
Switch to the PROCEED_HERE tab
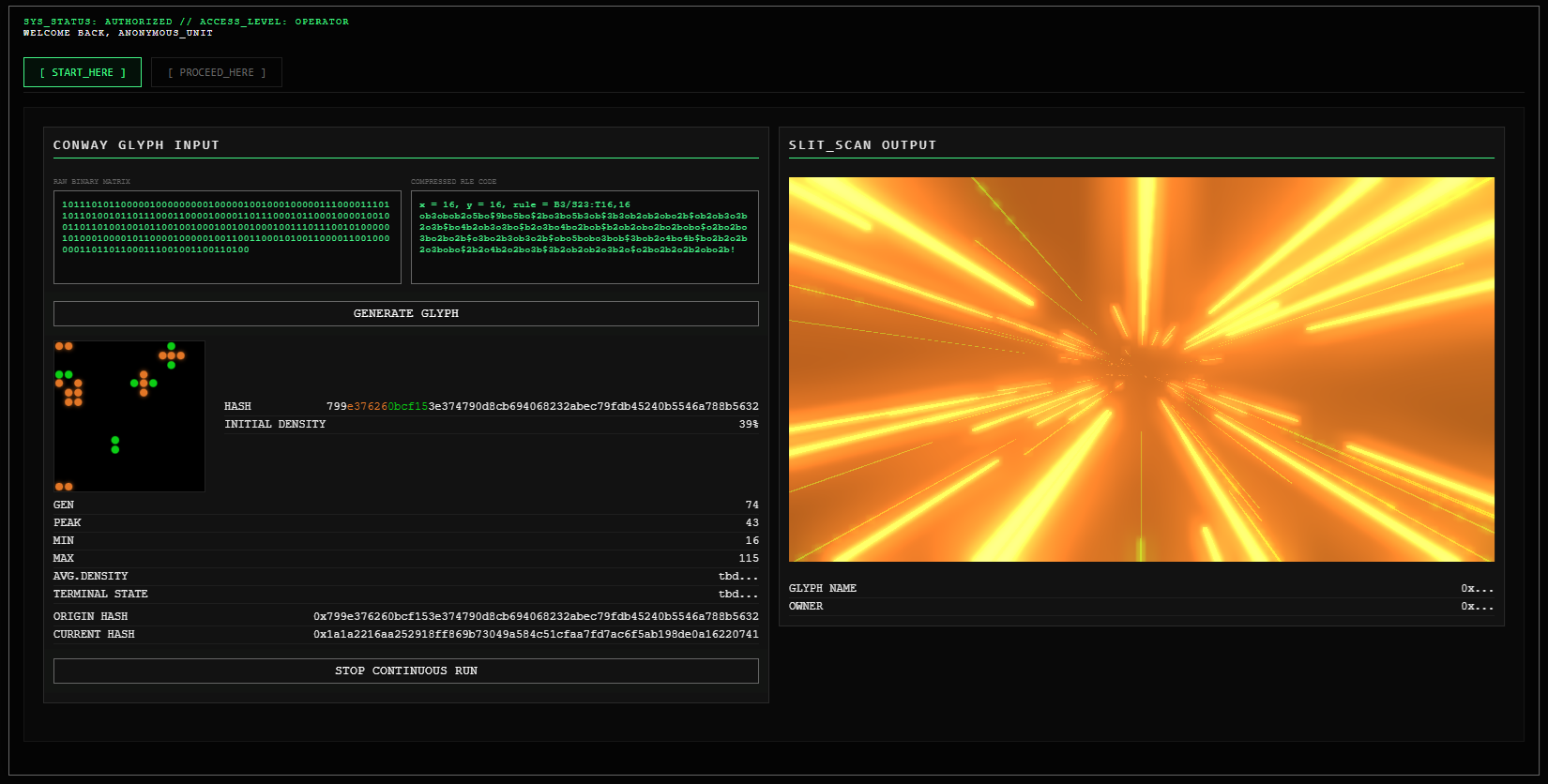coord(217,72)
